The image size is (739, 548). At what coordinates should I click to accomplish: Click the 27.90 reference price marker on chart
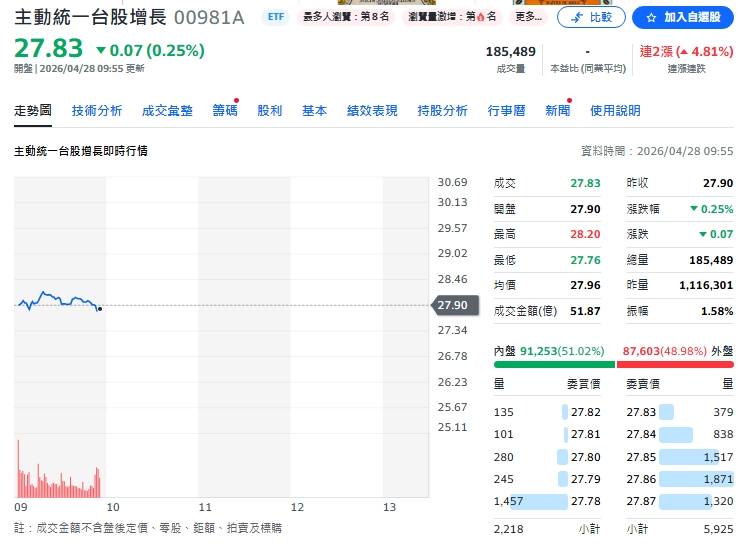(451, 305)
